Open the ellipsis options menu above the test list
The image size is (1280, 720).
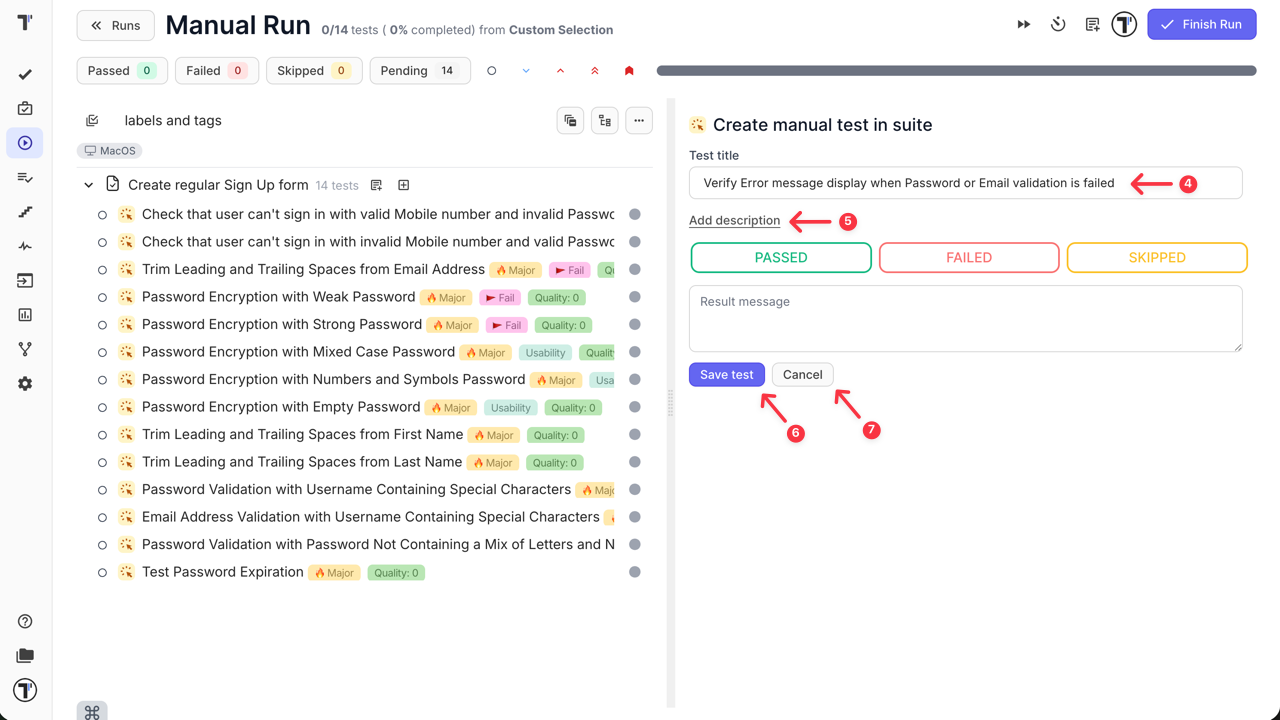coord(639,120)
